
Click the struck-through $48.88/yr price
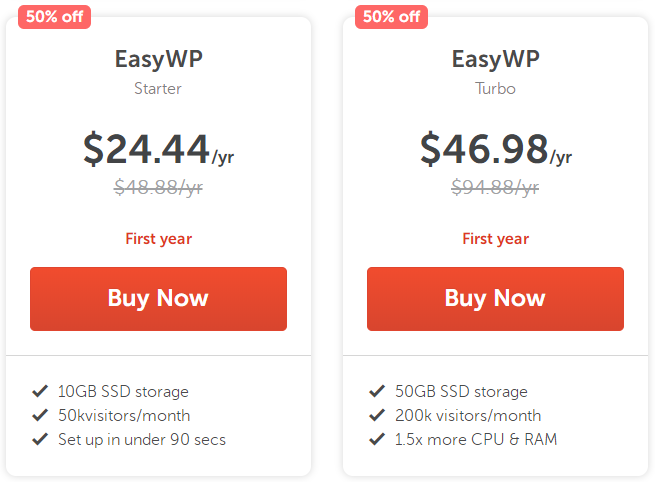click(x=158, y=187)
